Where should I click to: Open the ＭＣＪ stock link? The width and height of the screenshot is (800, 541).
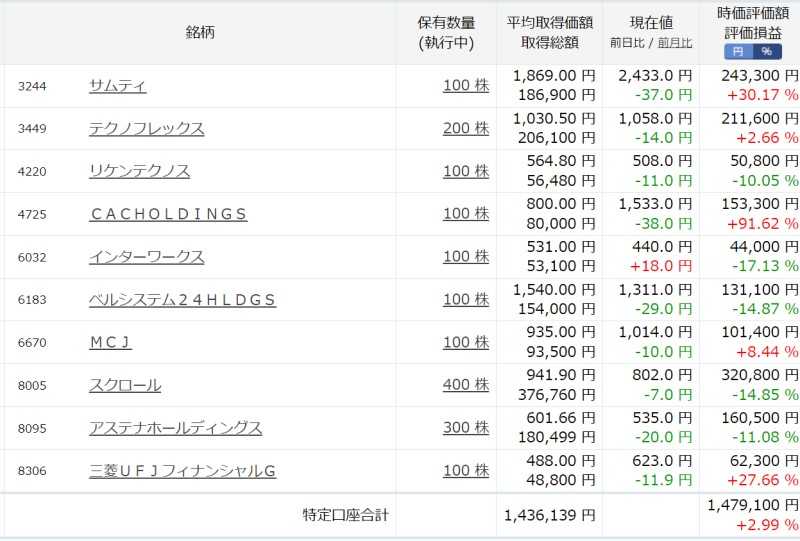(x=110, y=342)
